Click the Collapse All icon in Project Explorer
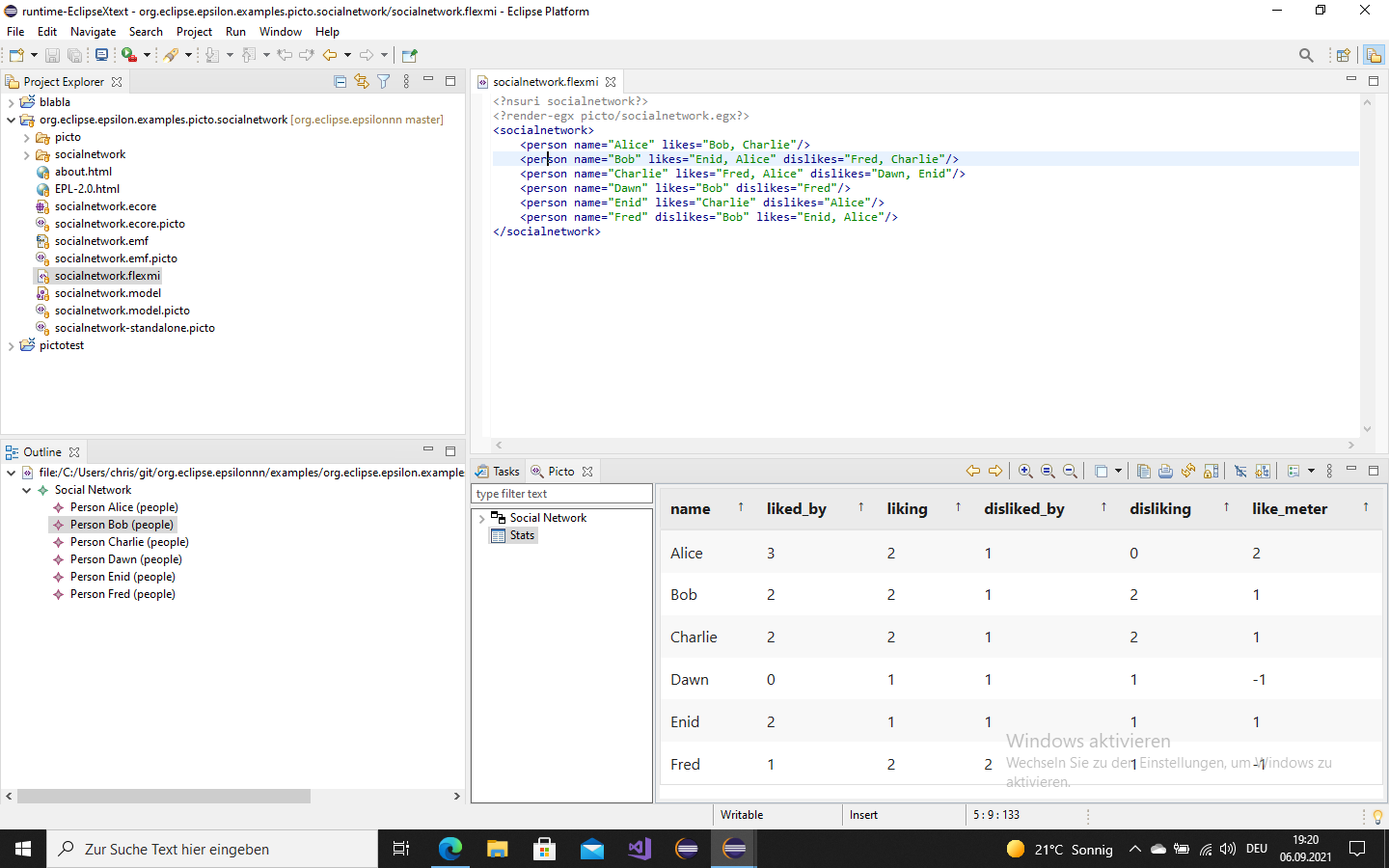This screenshot has width=1389, height=868. pos(340,82)
